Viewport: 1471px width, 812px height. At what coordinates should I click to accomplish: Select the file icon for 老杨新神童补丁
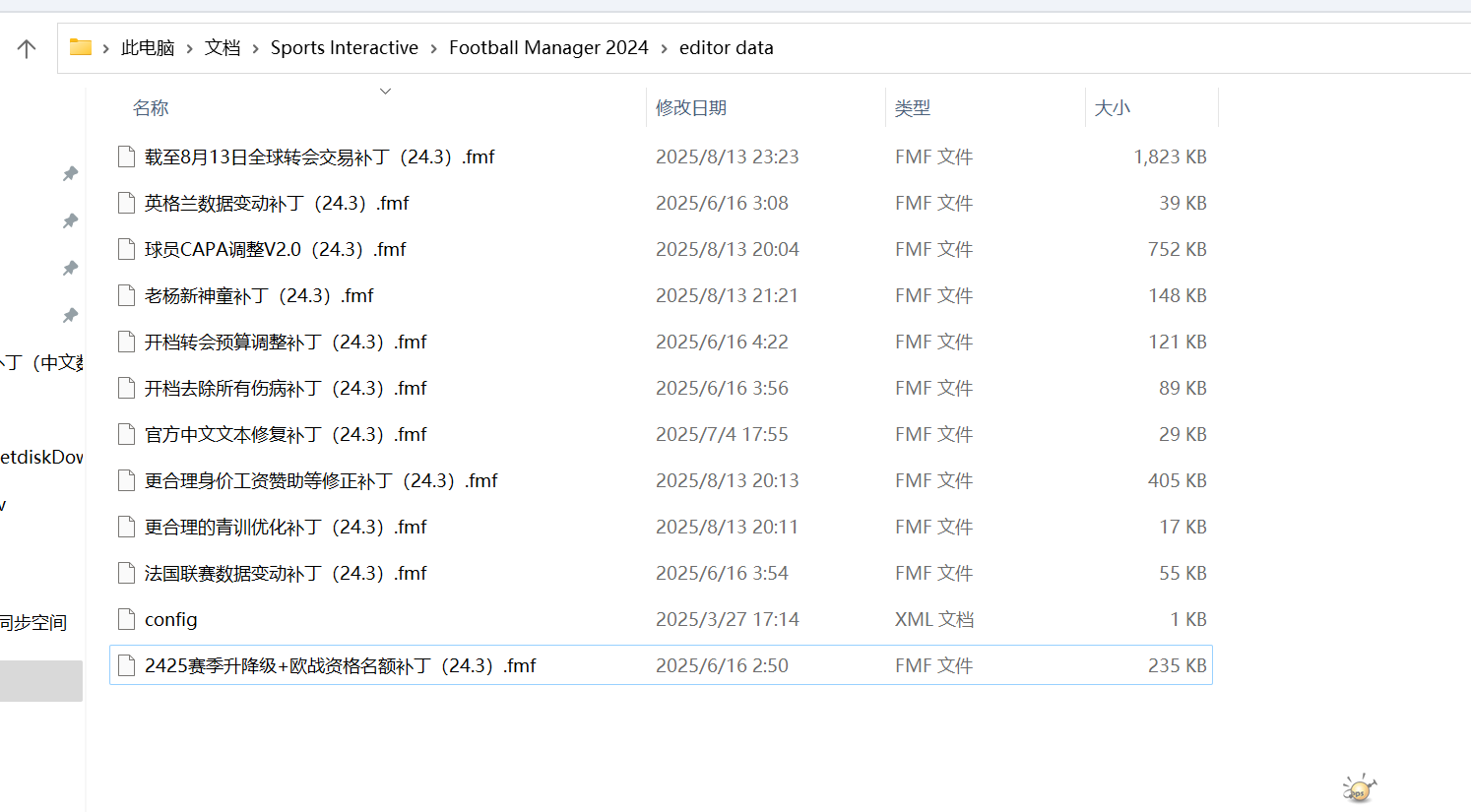(x=126, y=295)
